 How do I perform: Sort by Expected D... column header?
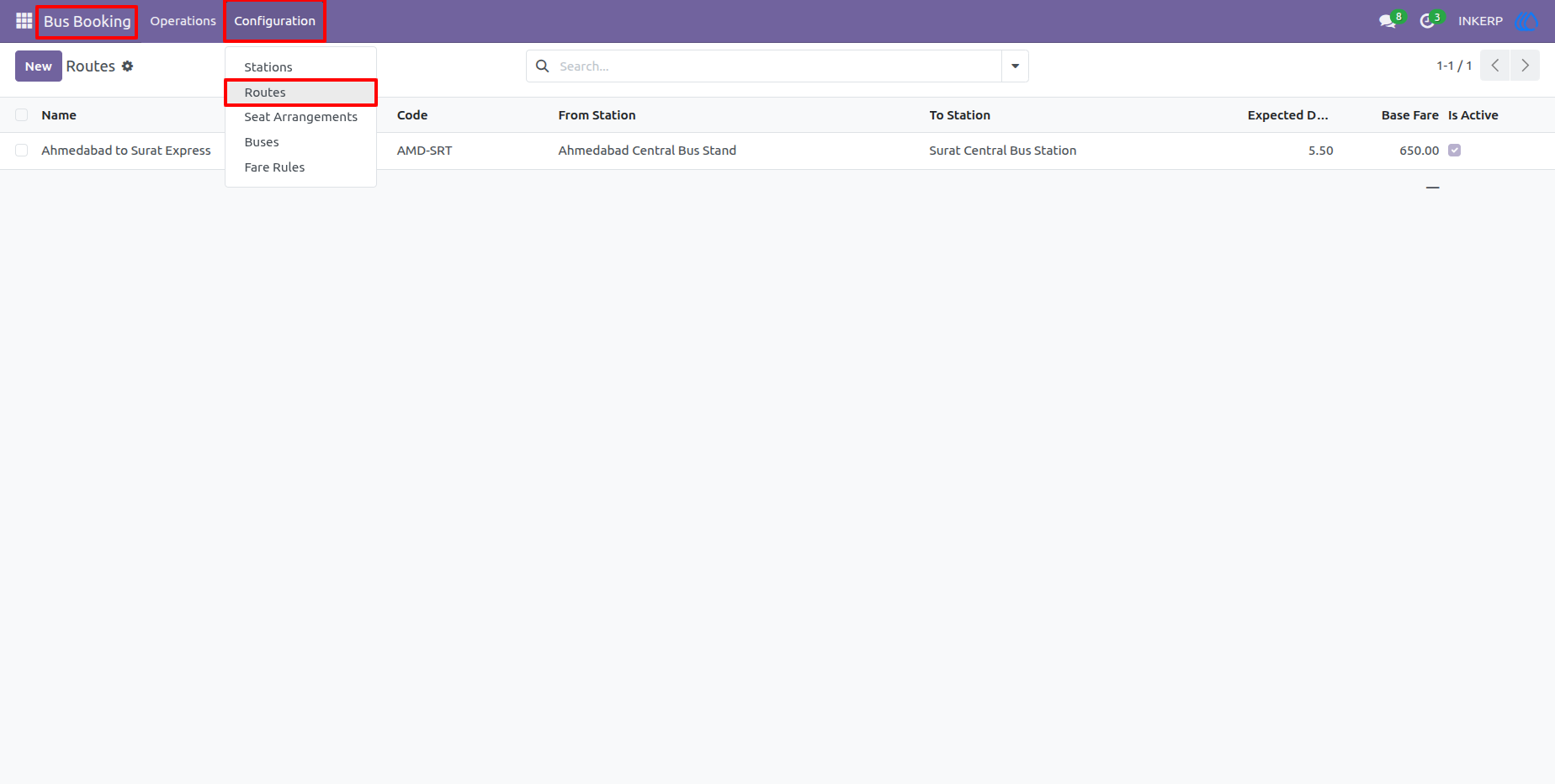1287,115
